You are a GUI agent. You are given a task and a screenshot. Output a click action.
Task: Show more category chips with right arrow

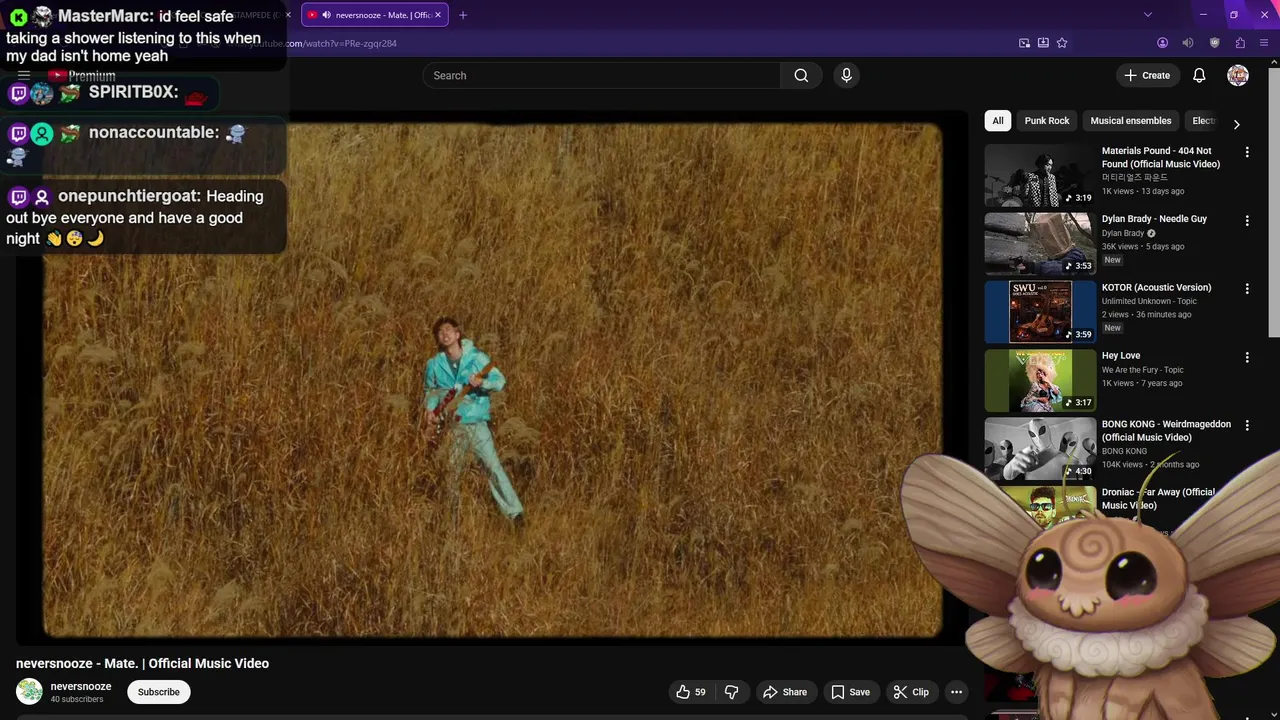1236,124
